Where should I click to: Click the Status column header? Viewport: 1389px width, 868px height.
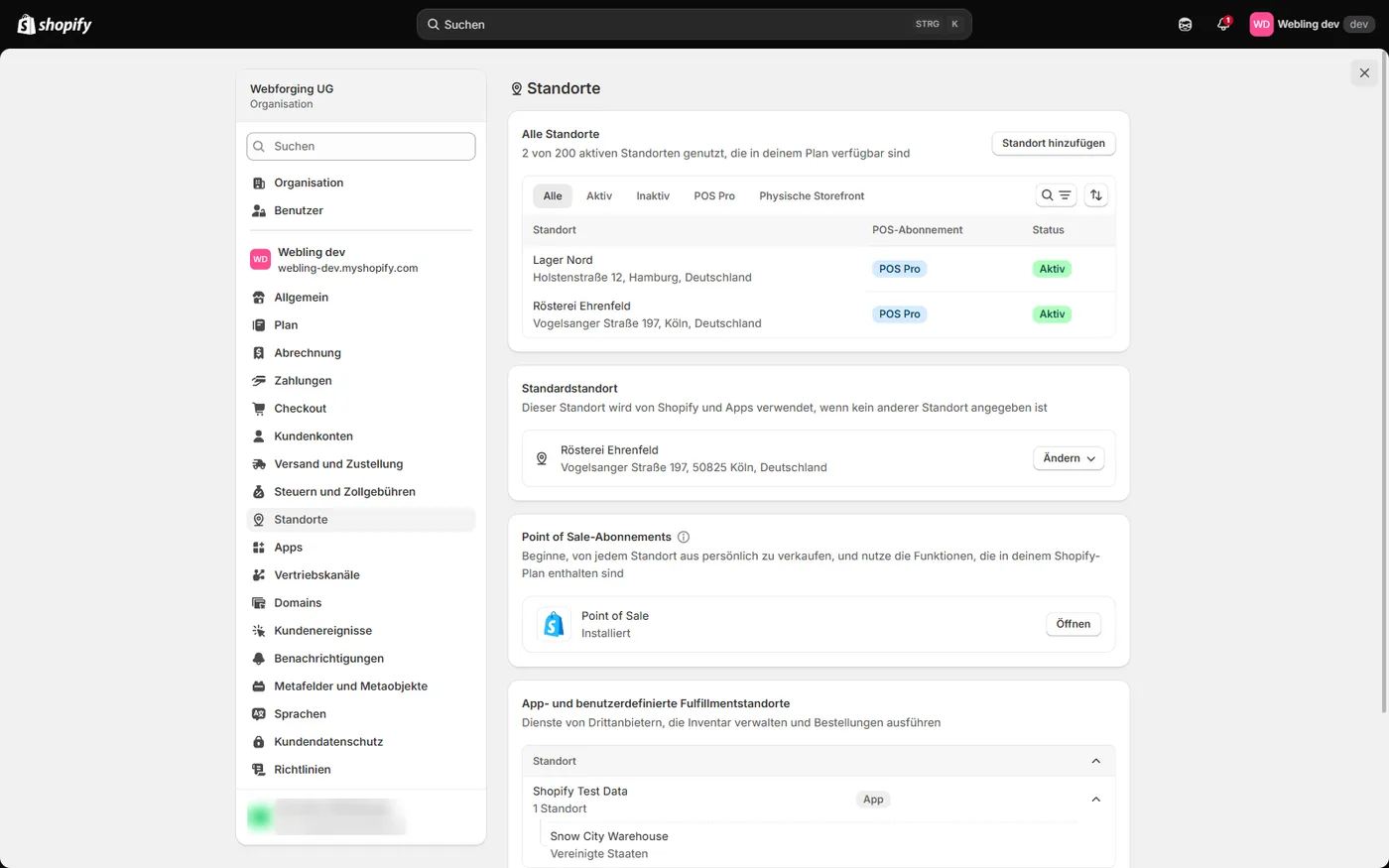pyautogui.click(x=1048, y=230)
